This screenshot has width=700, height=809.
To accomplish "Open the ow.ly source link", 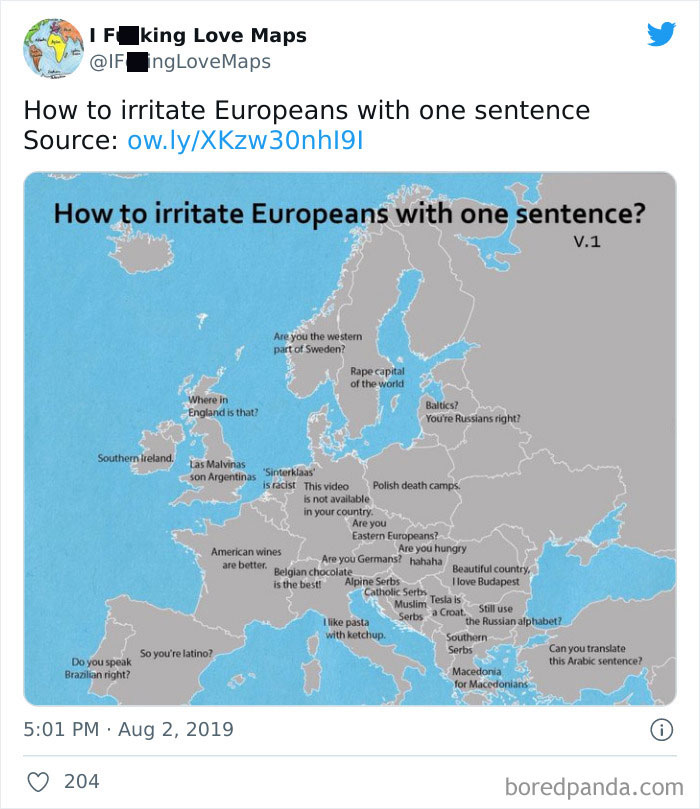I will point(245,140).
